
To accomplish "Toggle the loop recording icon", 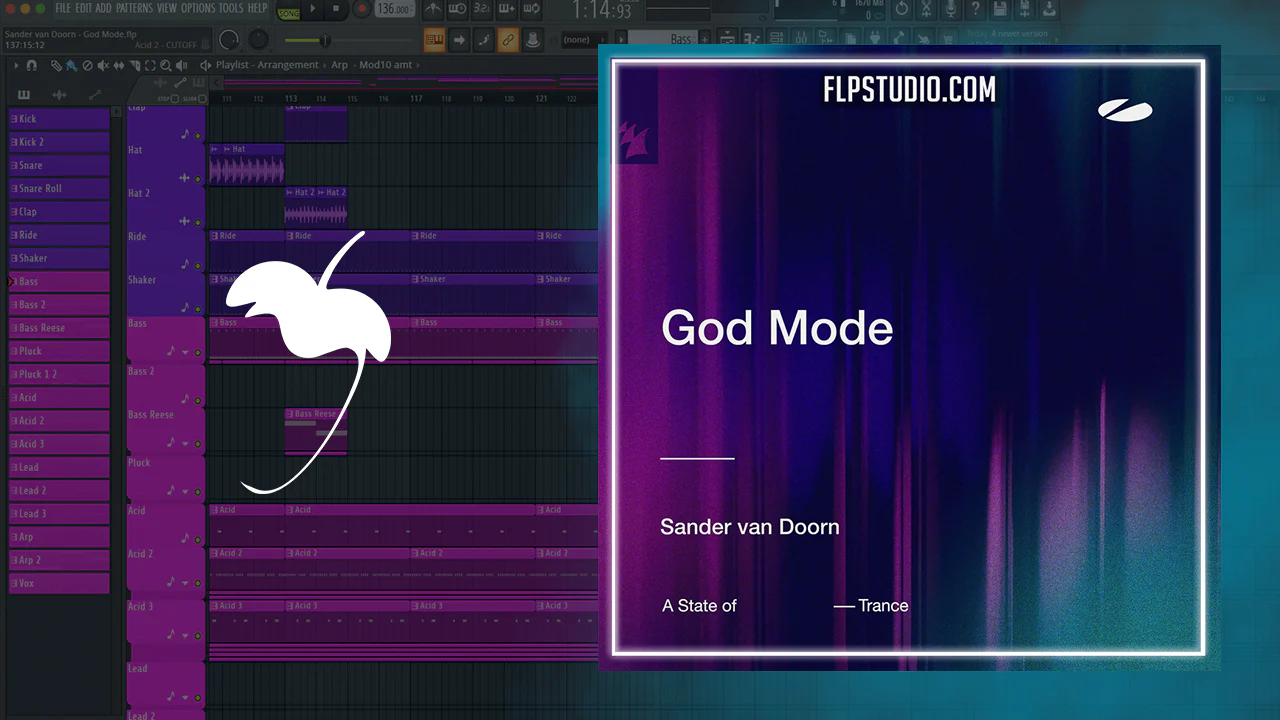I will point(530,9).
